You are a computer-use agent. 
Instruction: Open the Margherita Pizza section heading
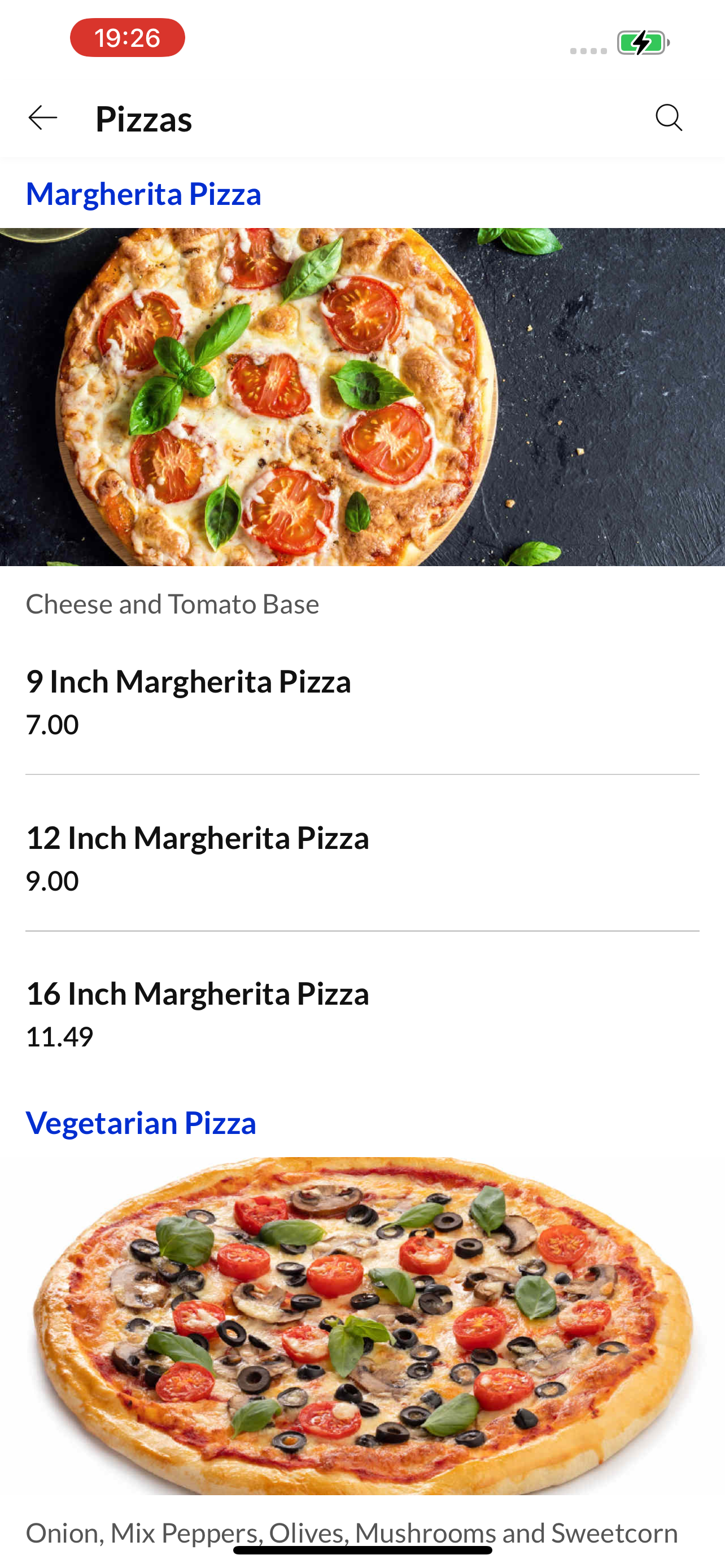pos(143,194)
